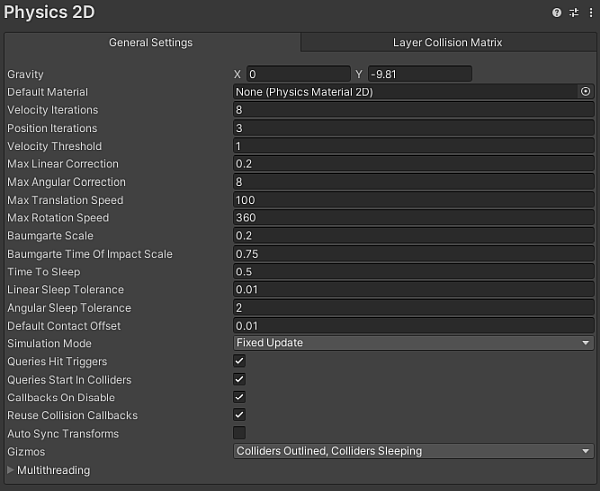Disable Callbacks On Disable checkbox
600x491 pixels.
(239, 397)
